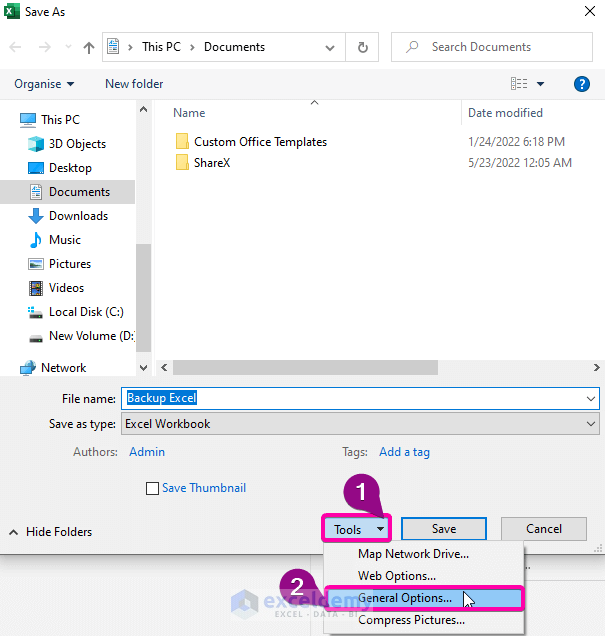Click the 5/23/2022 12:05 AM date cell

(520, 163)
